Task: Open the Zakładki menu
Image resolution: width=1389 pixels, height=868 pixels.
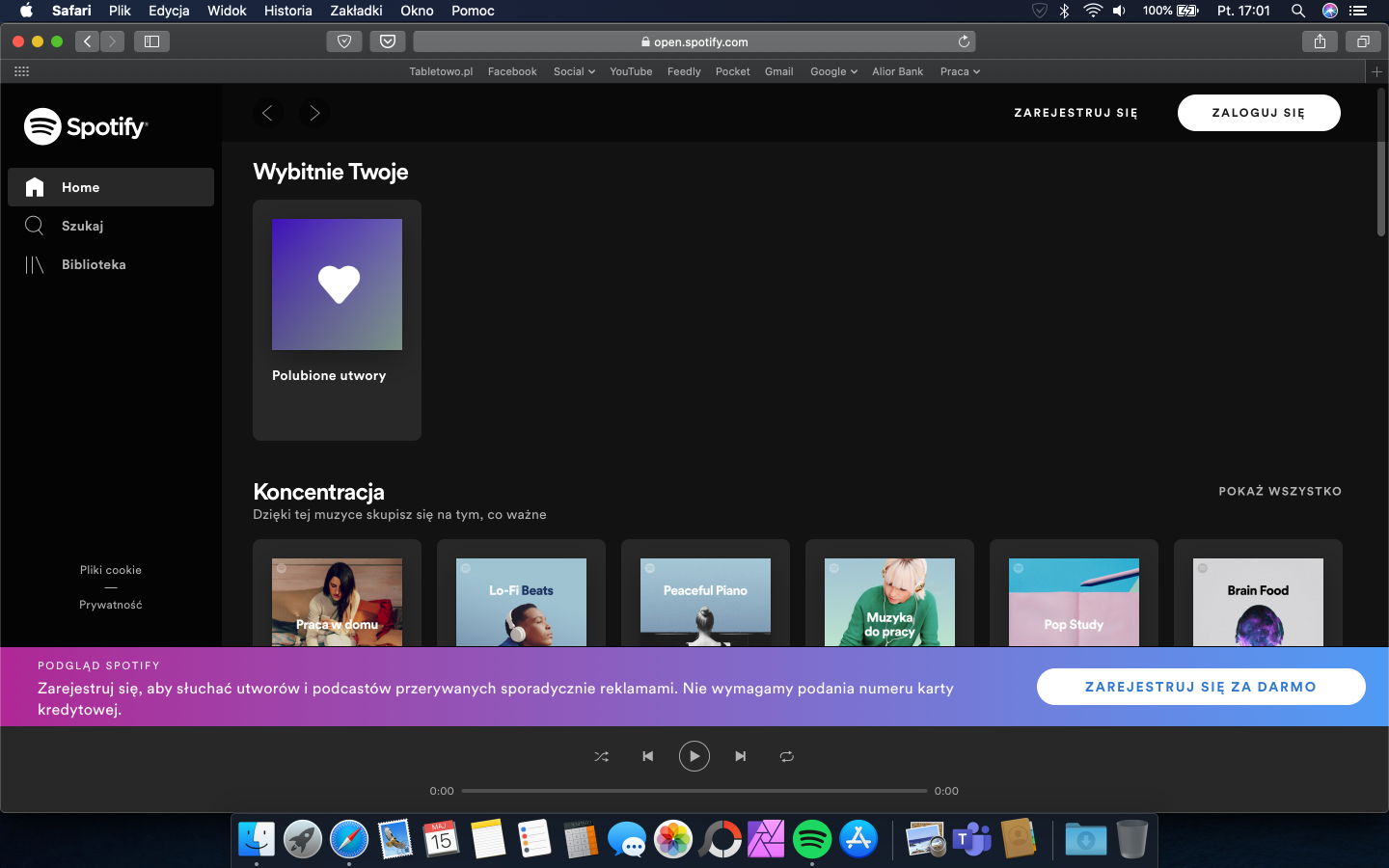Action: coord(356,11)
